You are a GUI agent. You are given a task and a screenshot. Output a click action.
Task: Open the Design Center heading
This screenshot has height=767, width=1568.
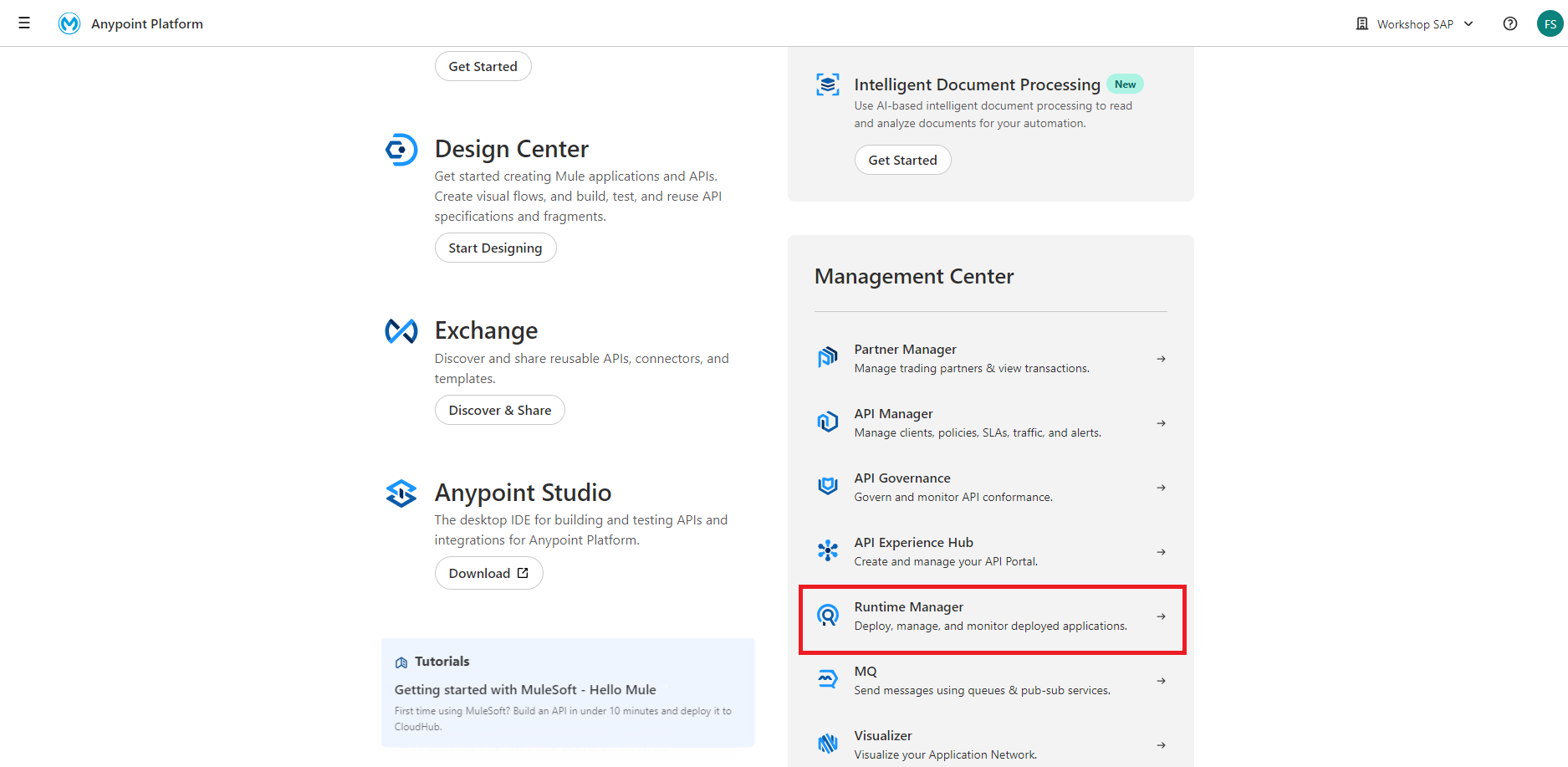click(x=512, y=149)
